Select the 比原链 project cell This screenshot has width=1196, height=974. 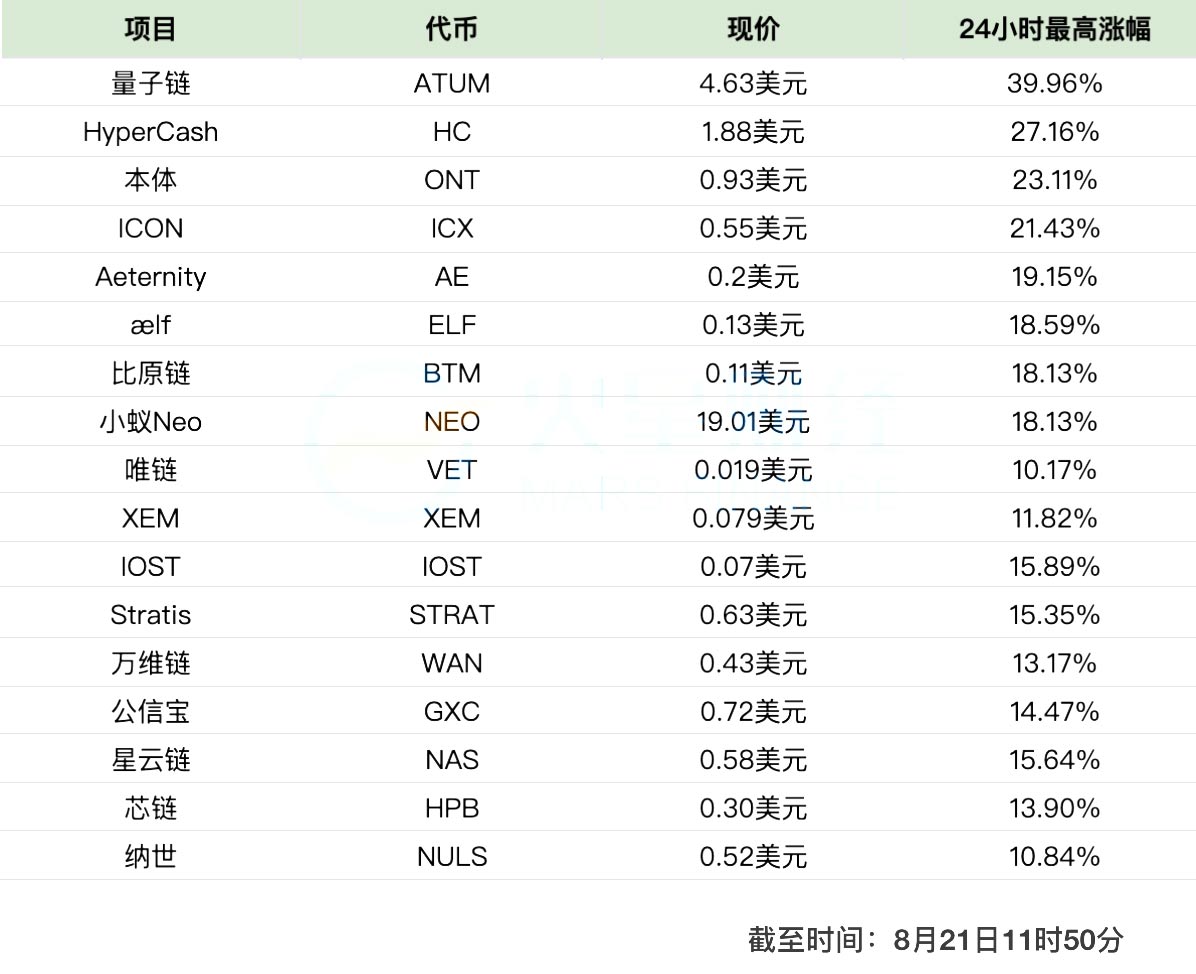[150, 373]
